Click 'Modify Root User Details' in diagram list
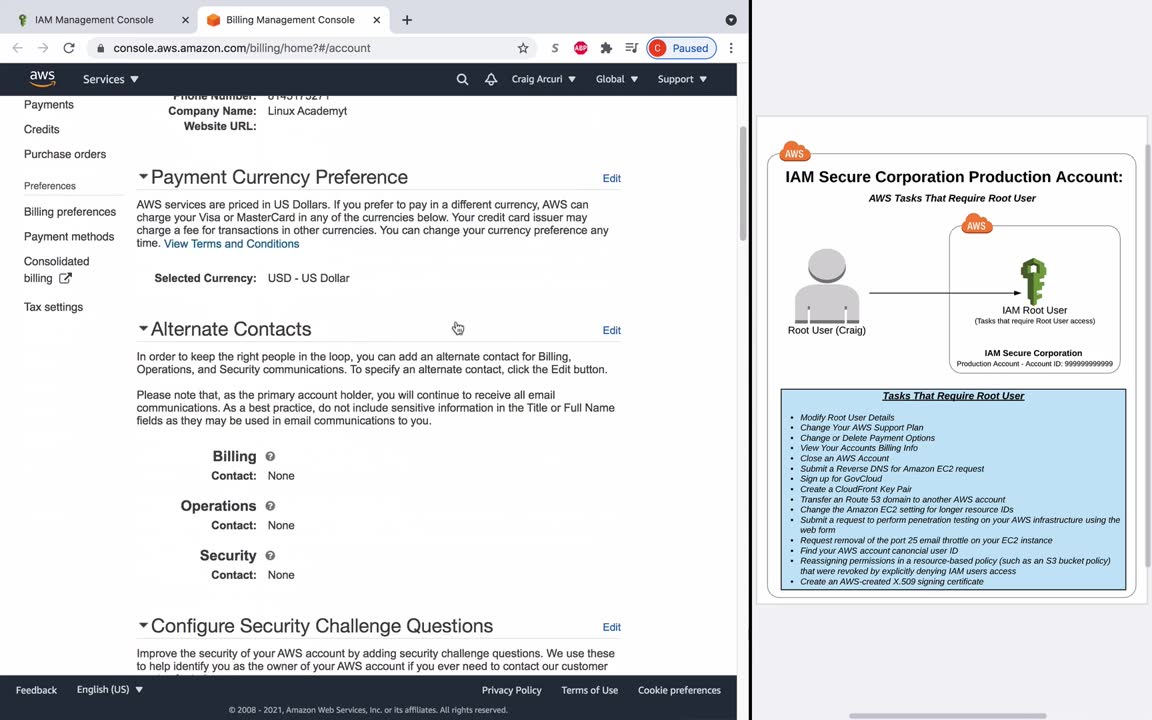 [847, 417]
